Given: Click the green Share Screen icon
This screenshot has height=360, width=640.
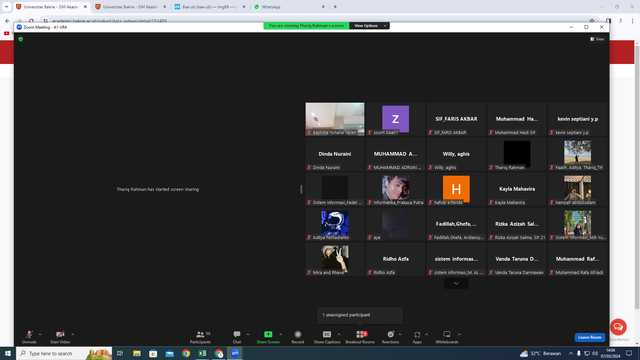Looking at the screenshot, I should [268, 334].
